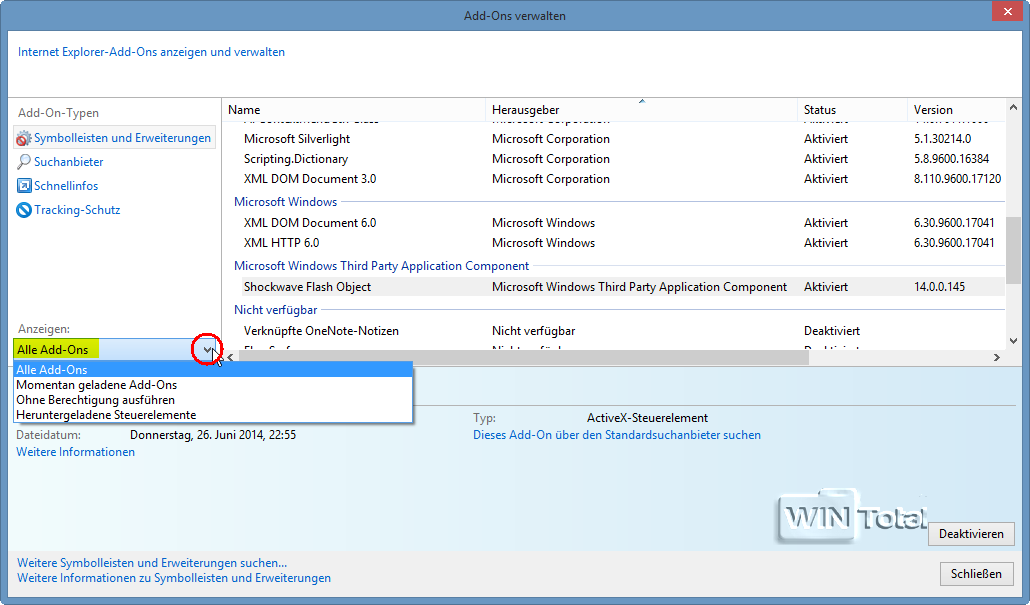Click 'Microsoft Windows Third Party Application Component' group header
Image resolution: width=1030 pixels, height=605 pixels.
pyautogui.click(x=382, y=266)
